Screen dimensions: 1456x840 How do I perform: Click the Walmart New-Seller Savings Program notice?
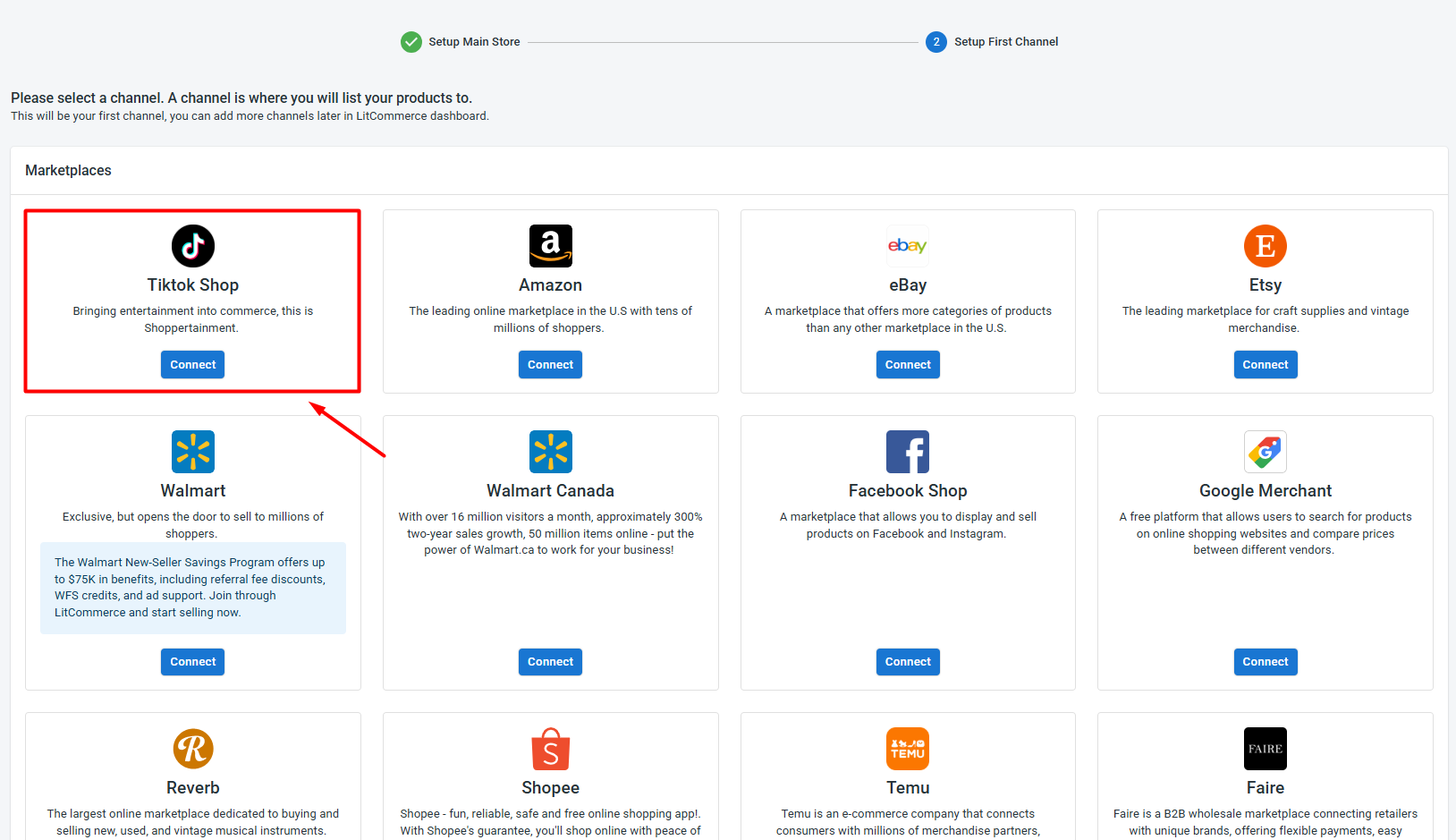(193, 588)
